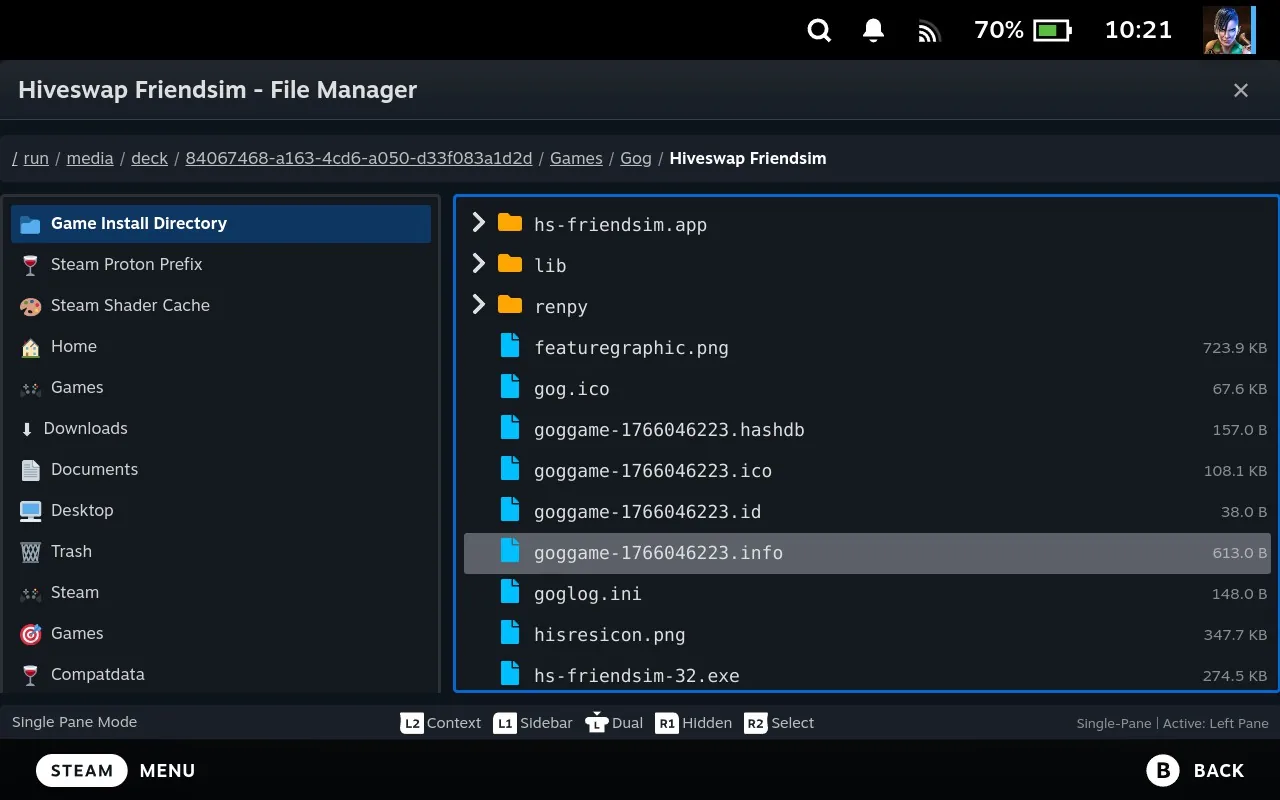This screenshot has height=800, width=1280.
Task: Go to the run breadcrumb
Action: pyautogui.click(x=36, y=158)
